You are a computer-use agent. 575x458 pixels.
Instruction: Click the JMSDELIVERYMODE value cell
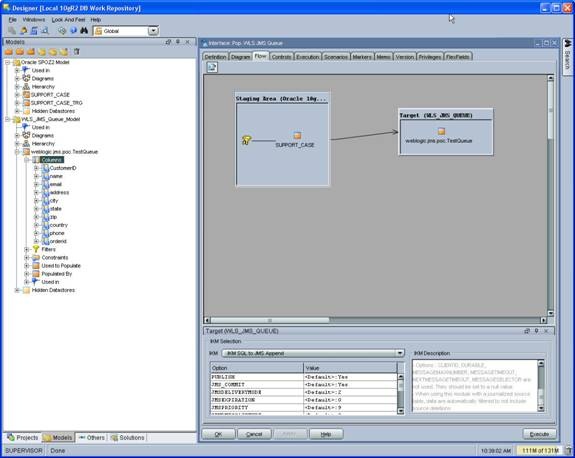point(350,392)
